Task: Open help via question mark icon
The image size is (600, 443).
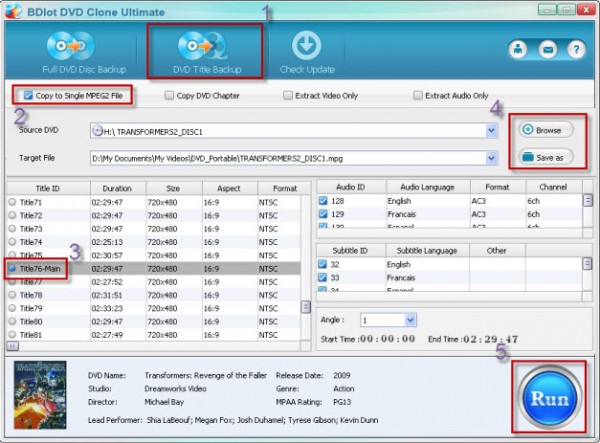Action: (x=576, y=49)
